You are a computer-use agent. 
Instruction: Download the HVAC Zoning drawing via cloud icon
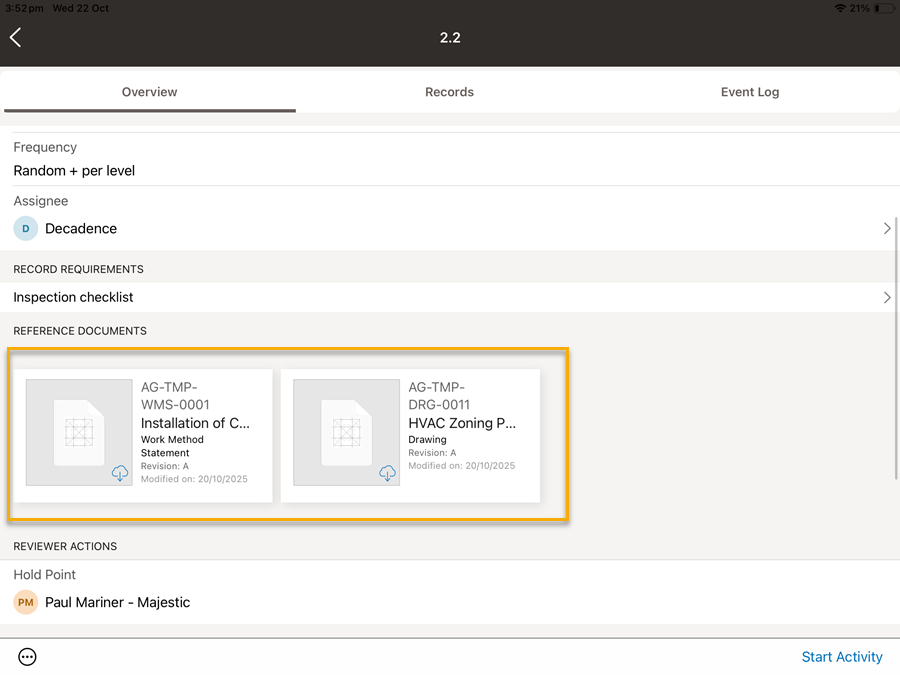[x=387, y=473]
